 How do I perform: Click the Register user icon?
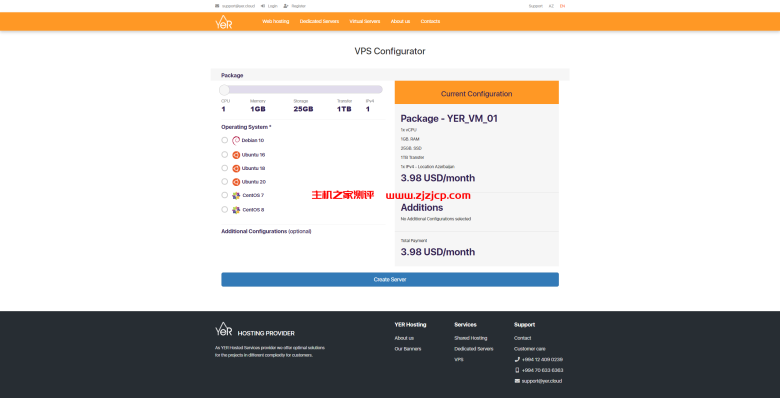point(286,6)
